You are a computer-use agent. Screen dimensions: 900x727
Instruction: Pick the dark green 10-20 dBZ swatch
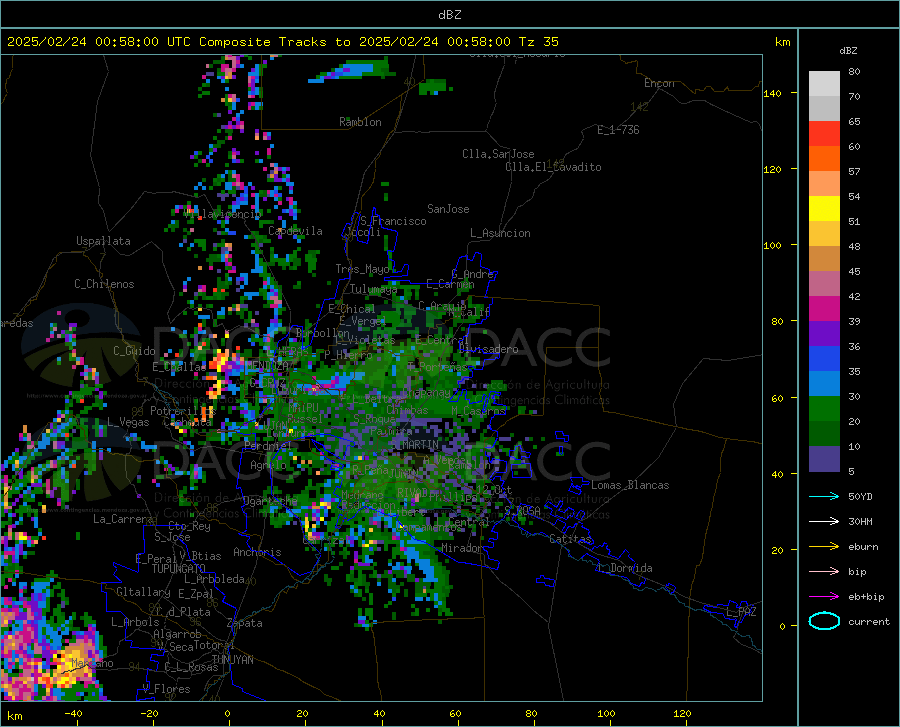824,434
